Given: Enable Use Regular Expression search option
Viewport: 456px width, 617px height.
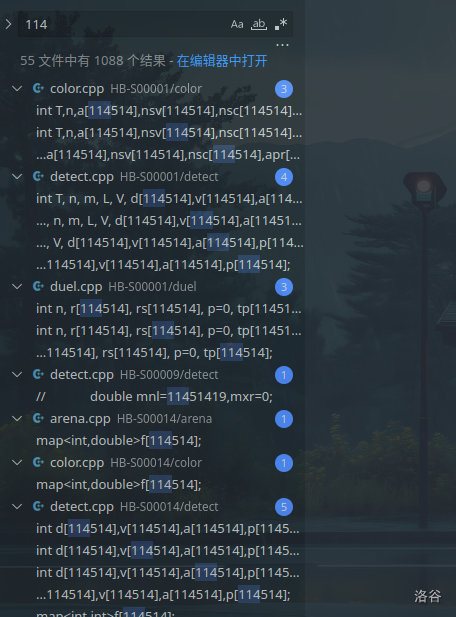Looking at the screenshot, I should [x=281, y=24].
